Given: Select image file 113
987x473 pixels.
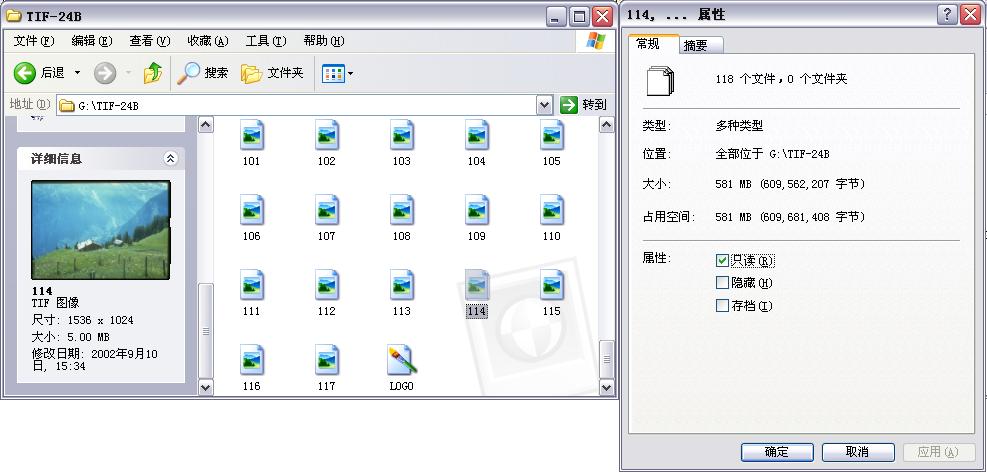Looking at the screenshot, I should click(x=401, y=292).
